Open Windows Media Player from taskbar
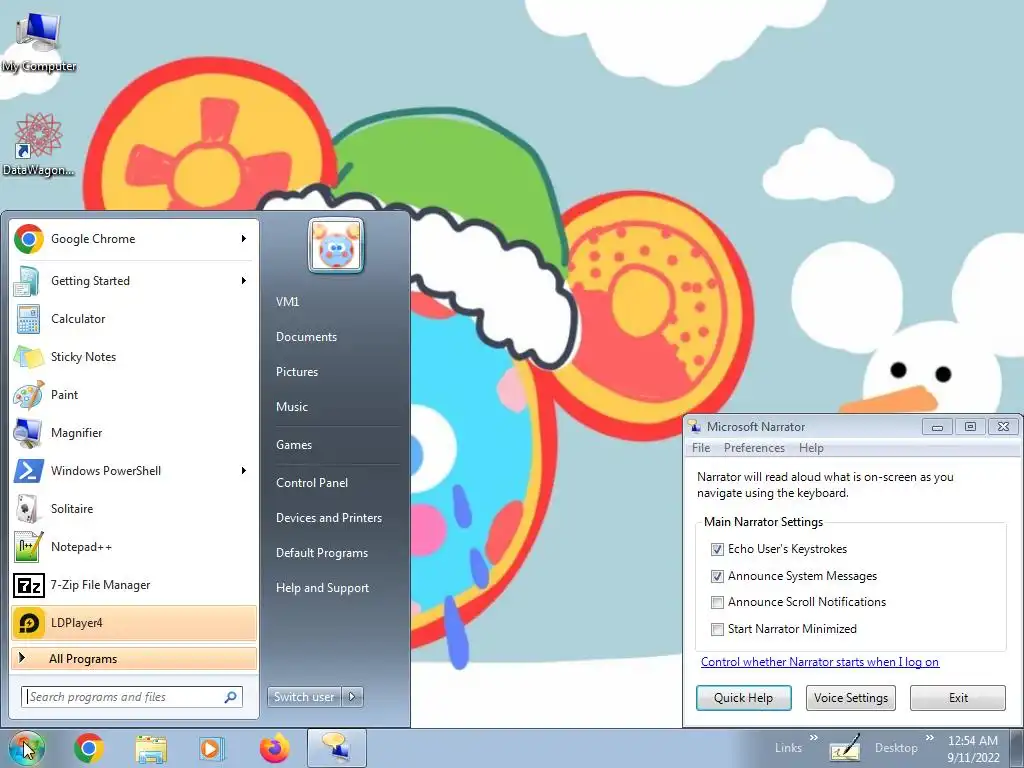 (211, 748)
